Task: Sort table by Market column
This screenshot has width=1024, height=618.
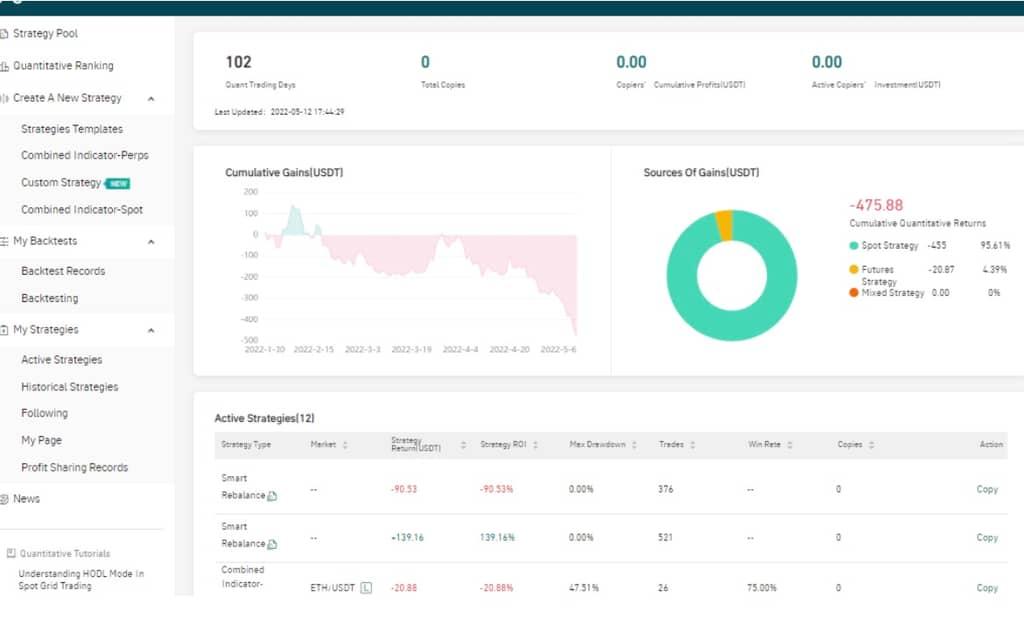Action: coord(345,445)
